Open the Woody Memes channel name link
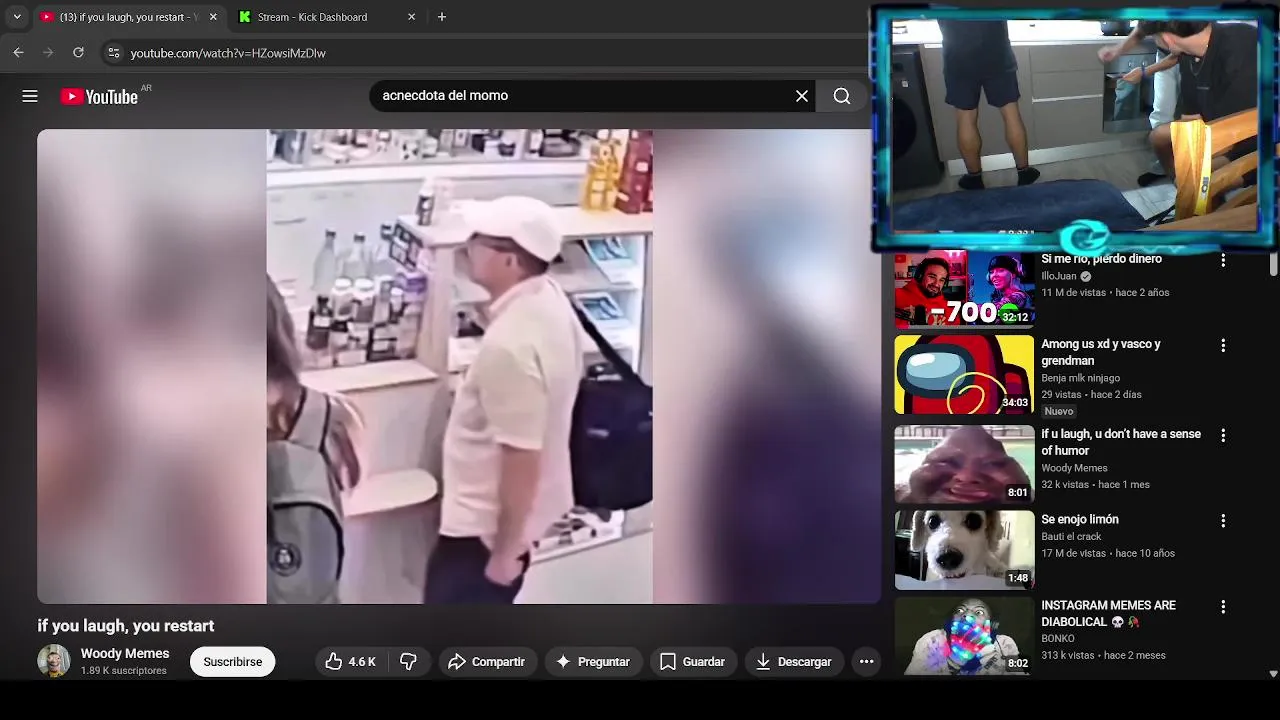 [125, 654]
